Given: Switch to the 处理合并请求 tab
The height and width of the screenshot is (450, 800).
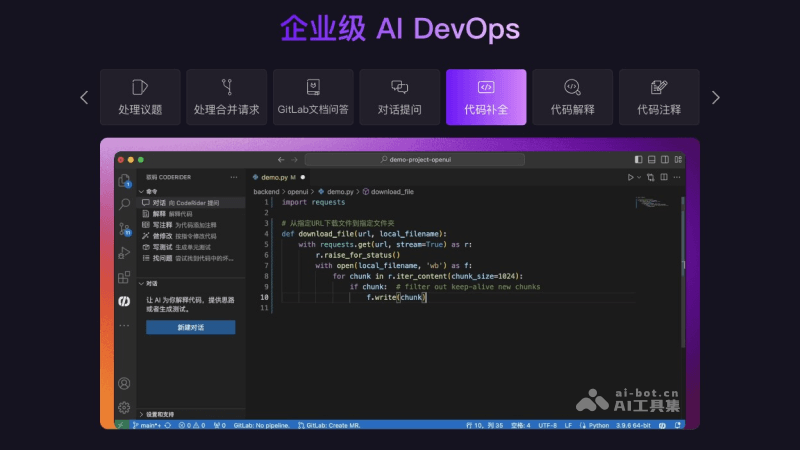Looking at the screenshot, I should [227, 97].
